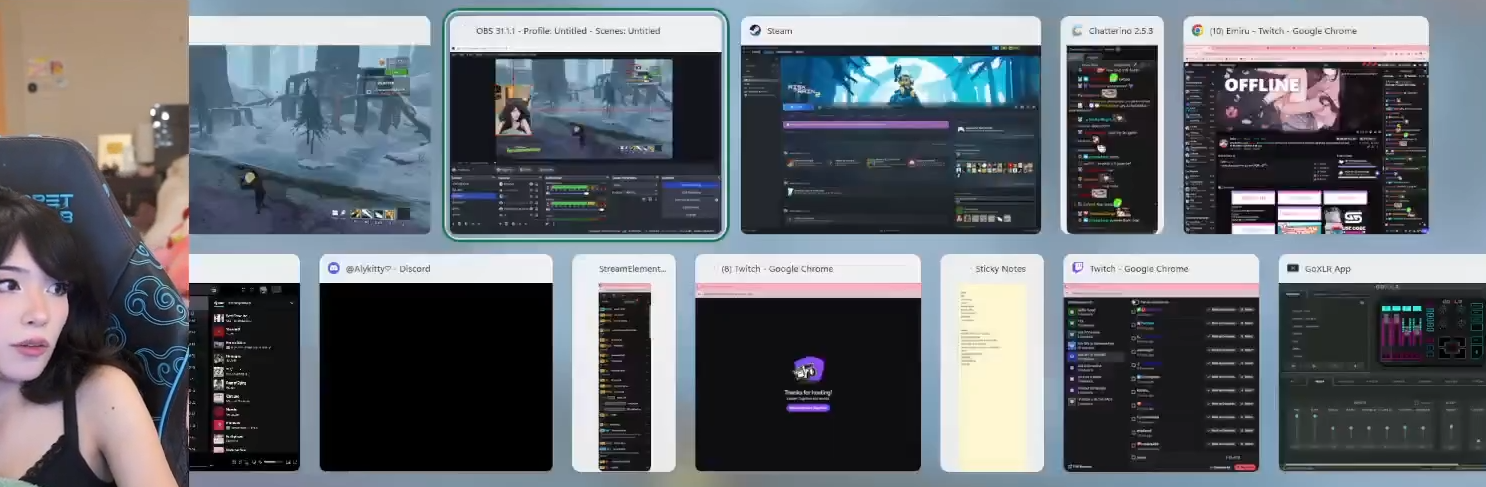
Task: Switch to the Twitch moderator list Chrome preview
Action: tap(1161, 363)
